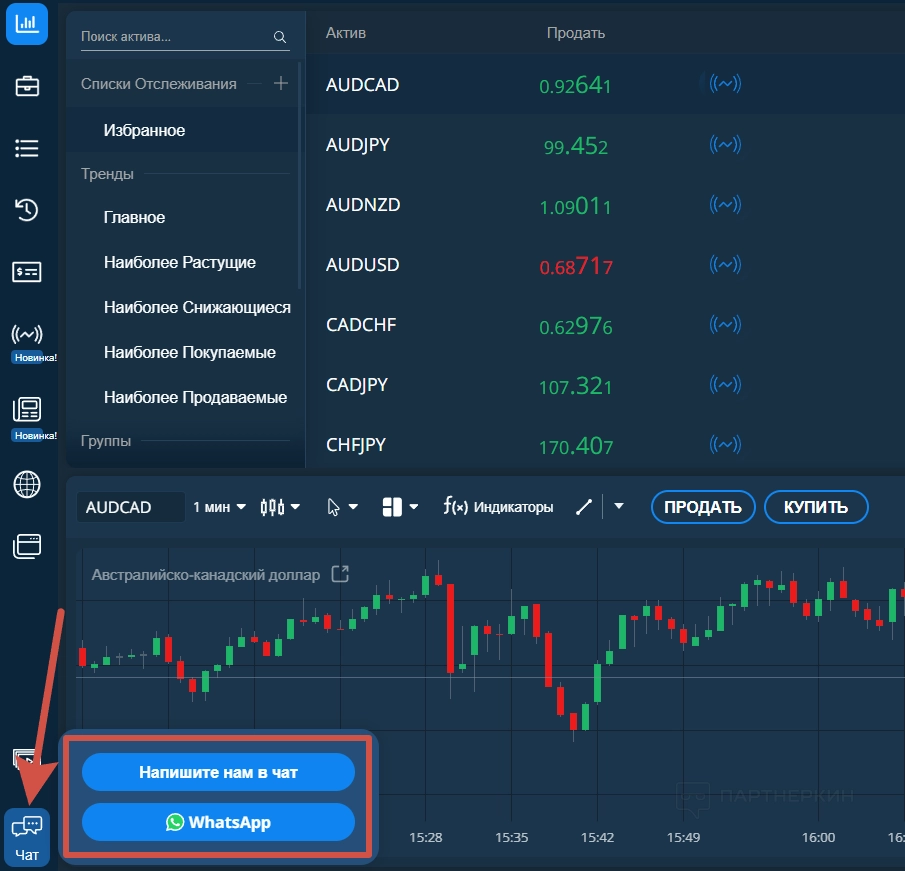Open the trading signals sidebar icon
The image size is (905, 871).
(27, 334)
